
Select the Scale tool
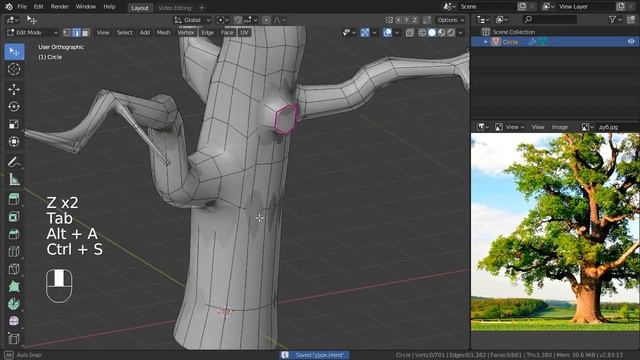(x=14, y=124)
